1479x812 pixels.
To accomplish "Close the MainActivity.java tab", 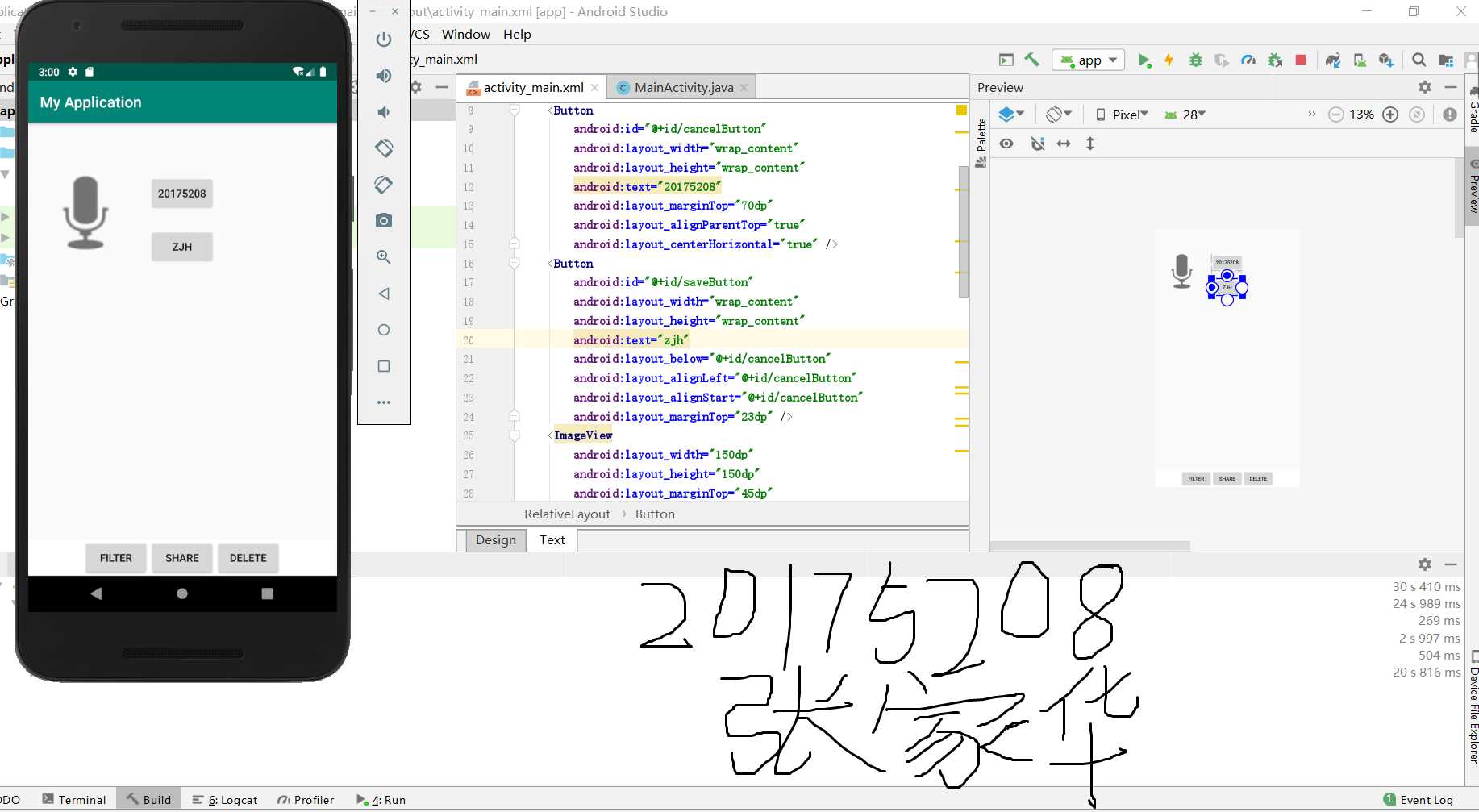I will [x=744, y=87].
